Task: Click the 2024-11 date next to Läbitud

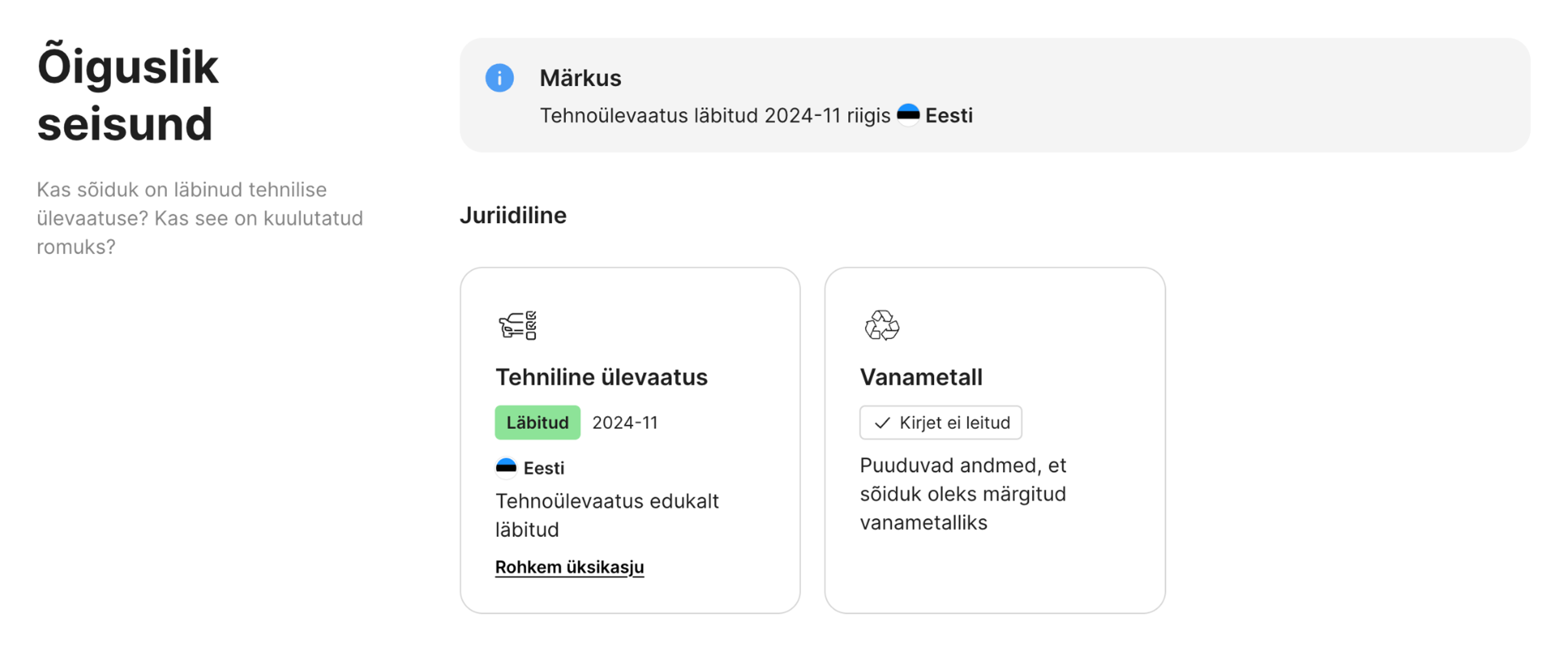Action: click(624, 422)
